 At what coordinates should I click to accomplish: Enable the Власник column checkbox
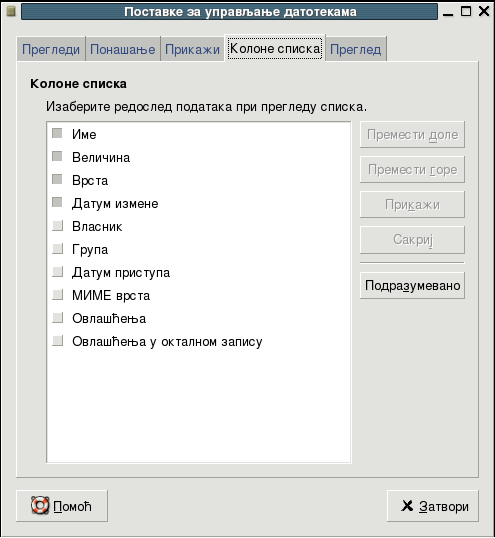[x=57, y=225]
